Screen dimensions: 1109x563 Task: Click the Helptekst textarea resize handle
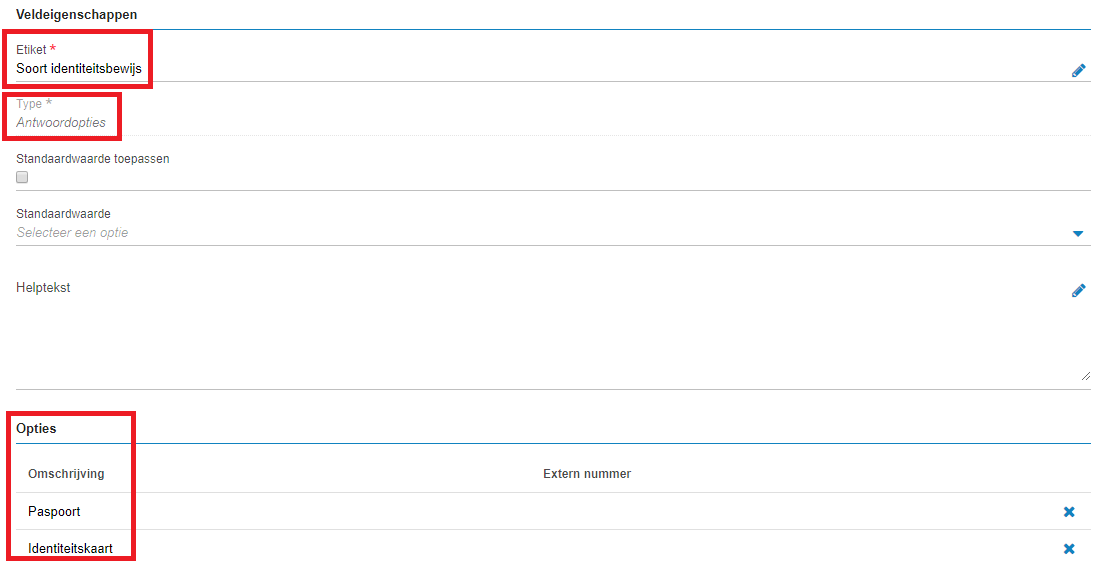click(x=1086, y=376)
